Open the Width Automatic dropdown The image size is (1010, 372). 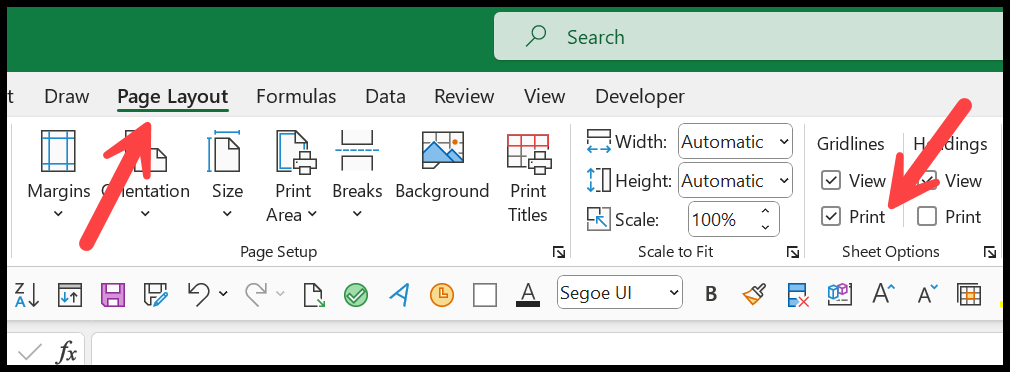(x=735, y=142)
